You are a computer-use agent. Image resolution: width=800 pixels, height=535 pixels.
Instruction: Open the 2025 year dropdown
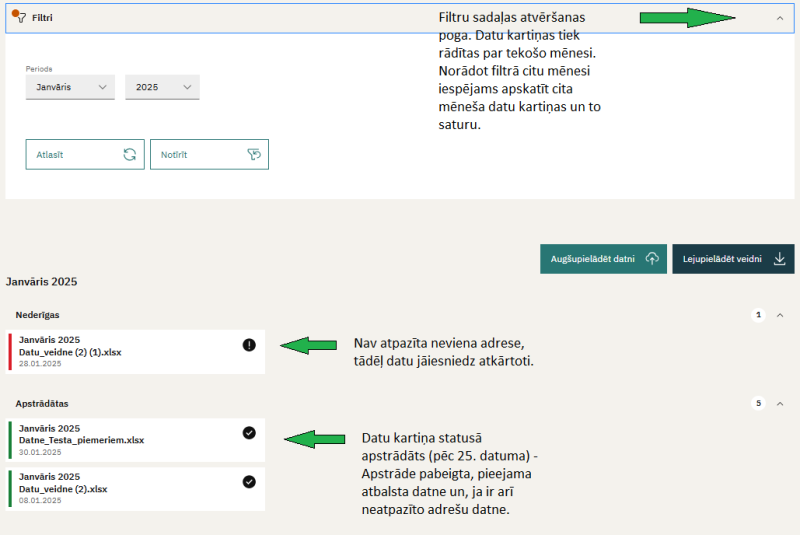pyautogui.click(x=162, y=87)
